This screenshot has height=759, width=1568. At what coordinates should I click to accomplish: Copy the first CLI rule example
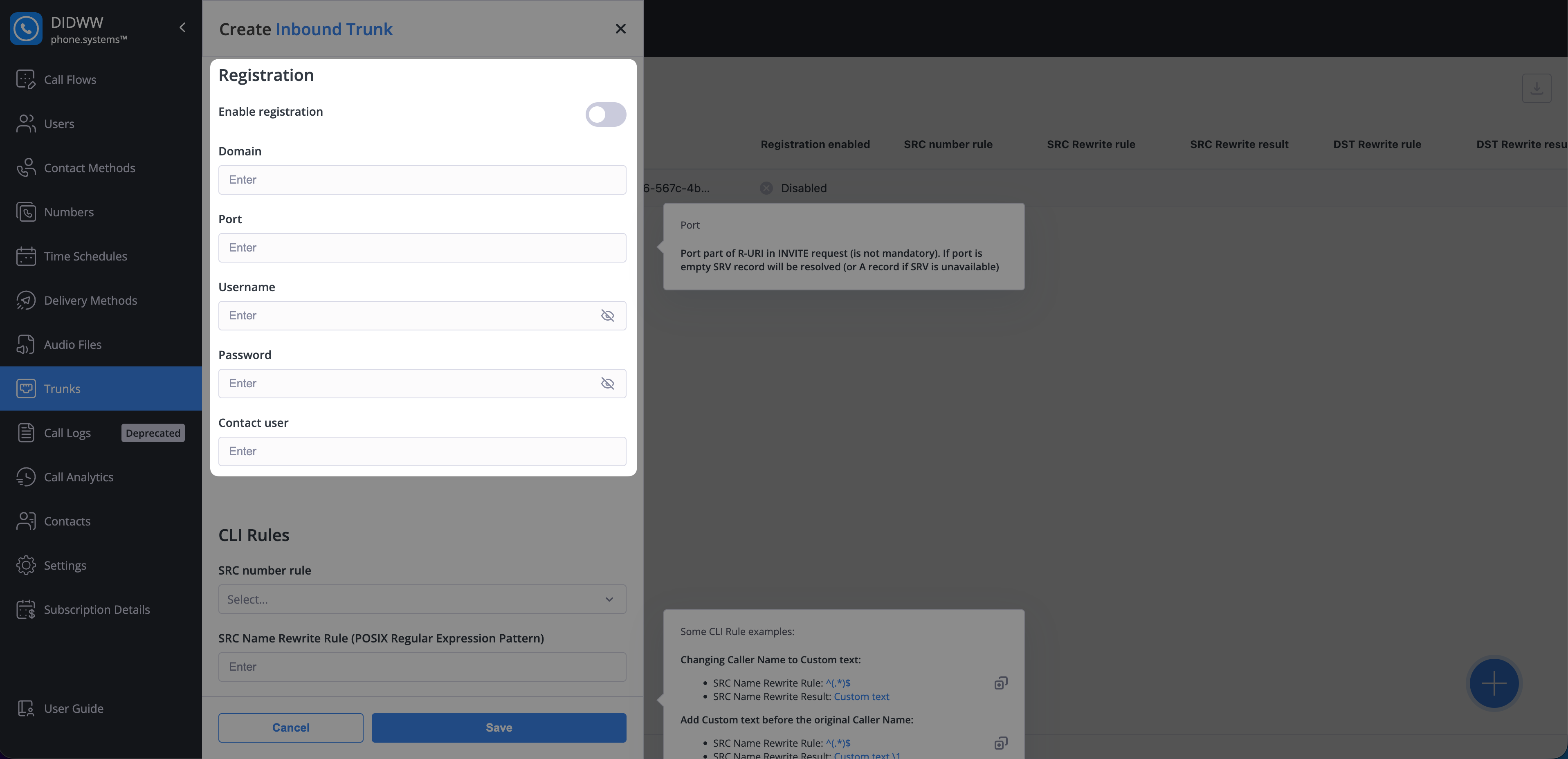[x=1001, y=683]
